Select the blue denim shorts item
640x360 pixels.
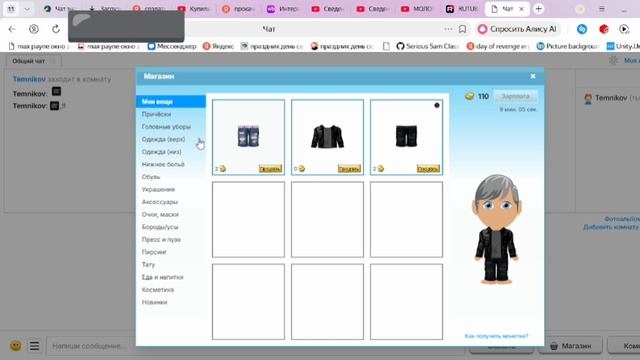pyautogui.click(x=248, y=136)
